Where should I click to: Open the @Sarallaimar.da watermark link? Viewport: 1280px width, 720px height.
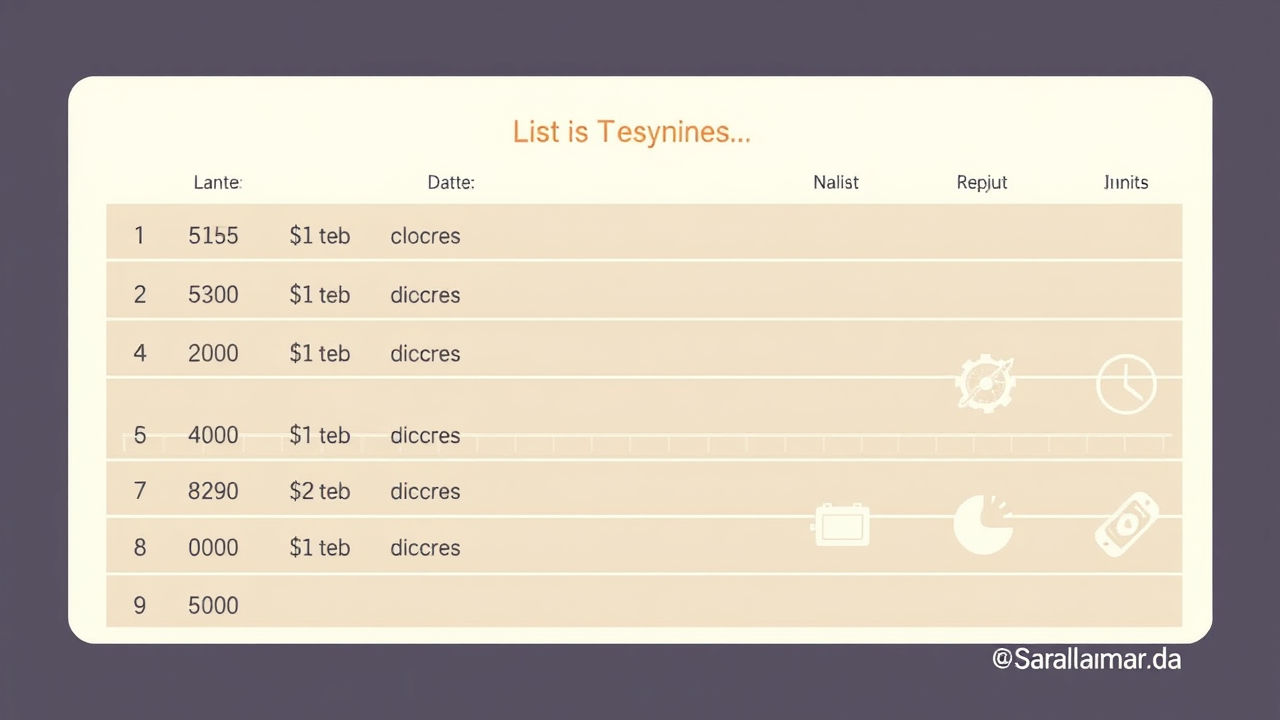(1086, 659)
